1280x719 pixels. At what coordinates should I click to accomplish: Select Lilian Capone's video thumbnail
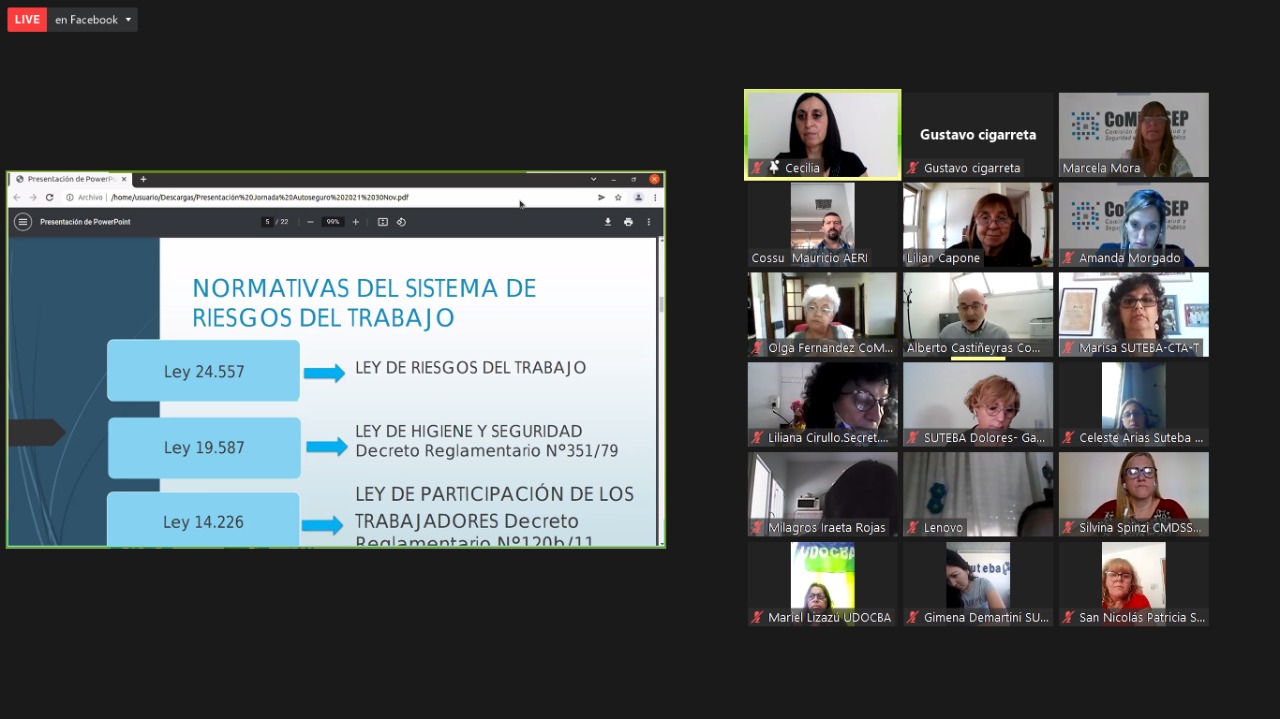coord(977,224)
